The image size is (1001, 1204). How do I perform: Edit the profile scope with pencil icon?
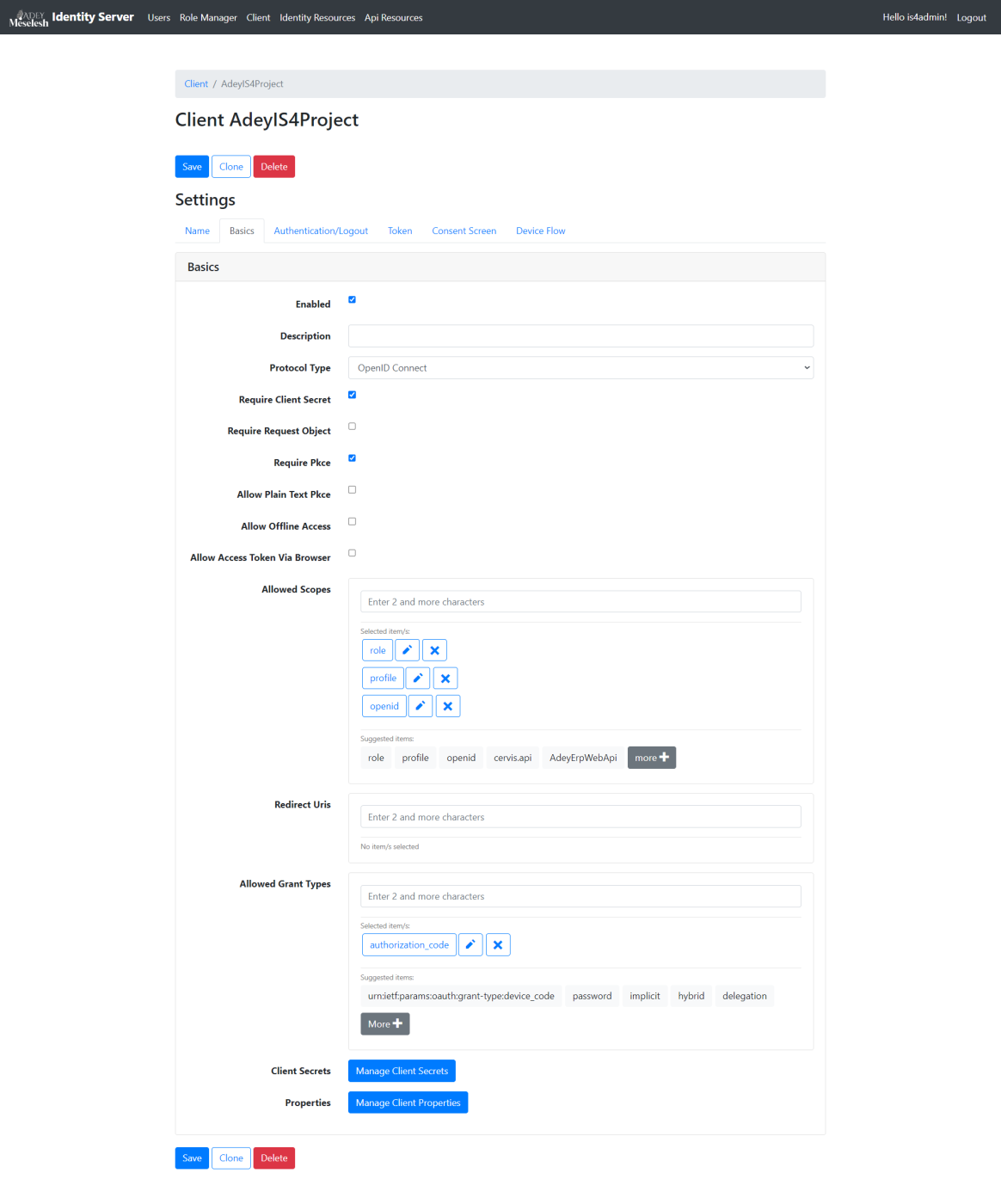[x=418, y=679]
